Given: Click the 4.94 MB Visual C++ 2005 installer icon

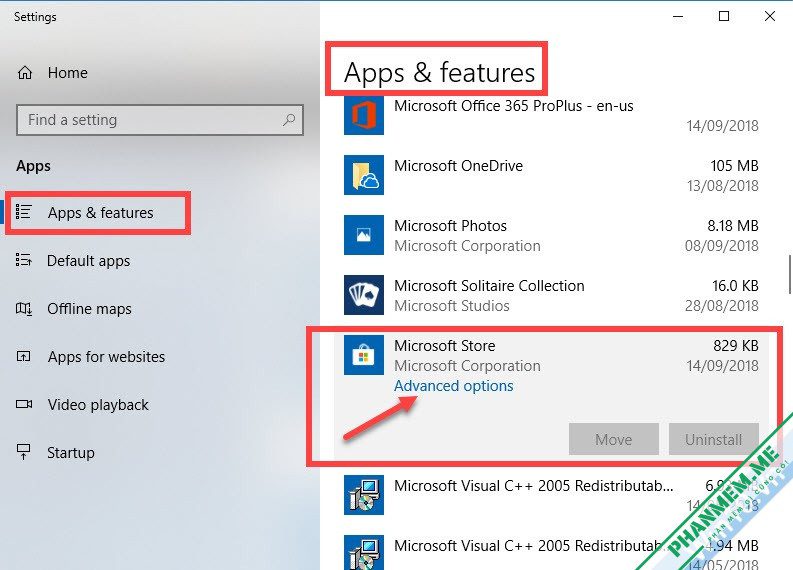Looking at the screenshot, I should (364, 553).
